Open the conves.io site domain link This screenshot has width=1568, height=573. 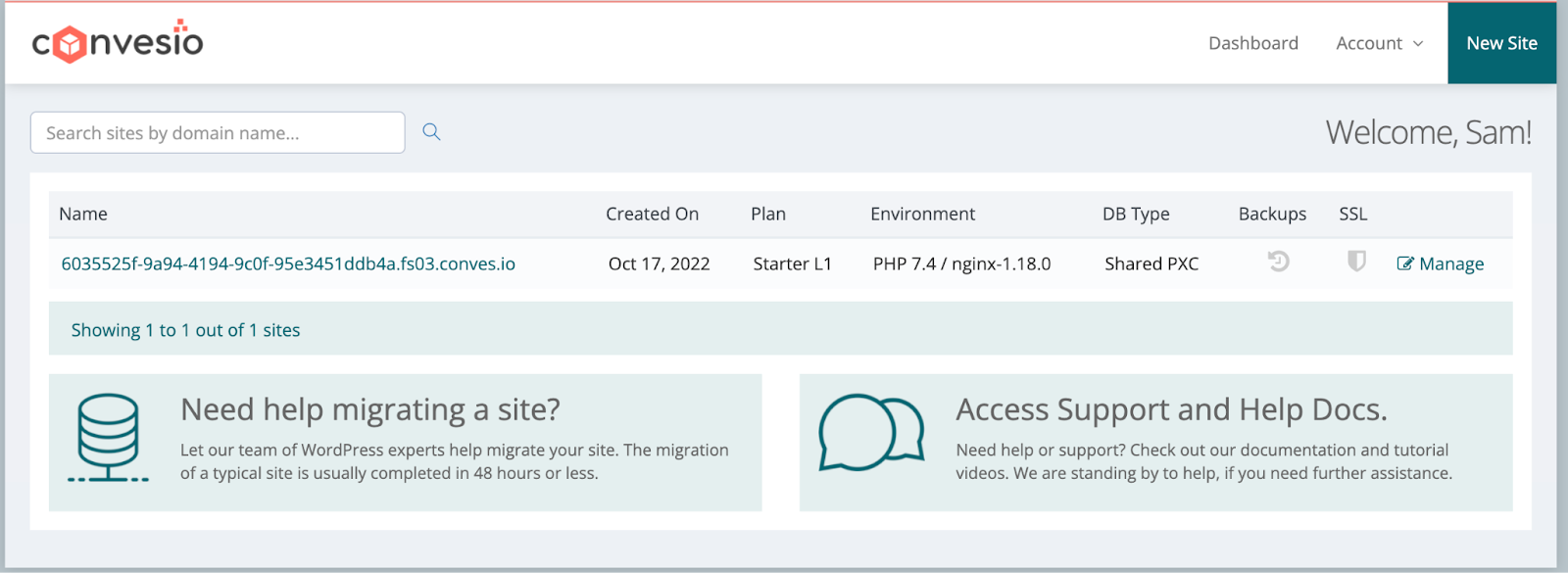tap(288, 263)
